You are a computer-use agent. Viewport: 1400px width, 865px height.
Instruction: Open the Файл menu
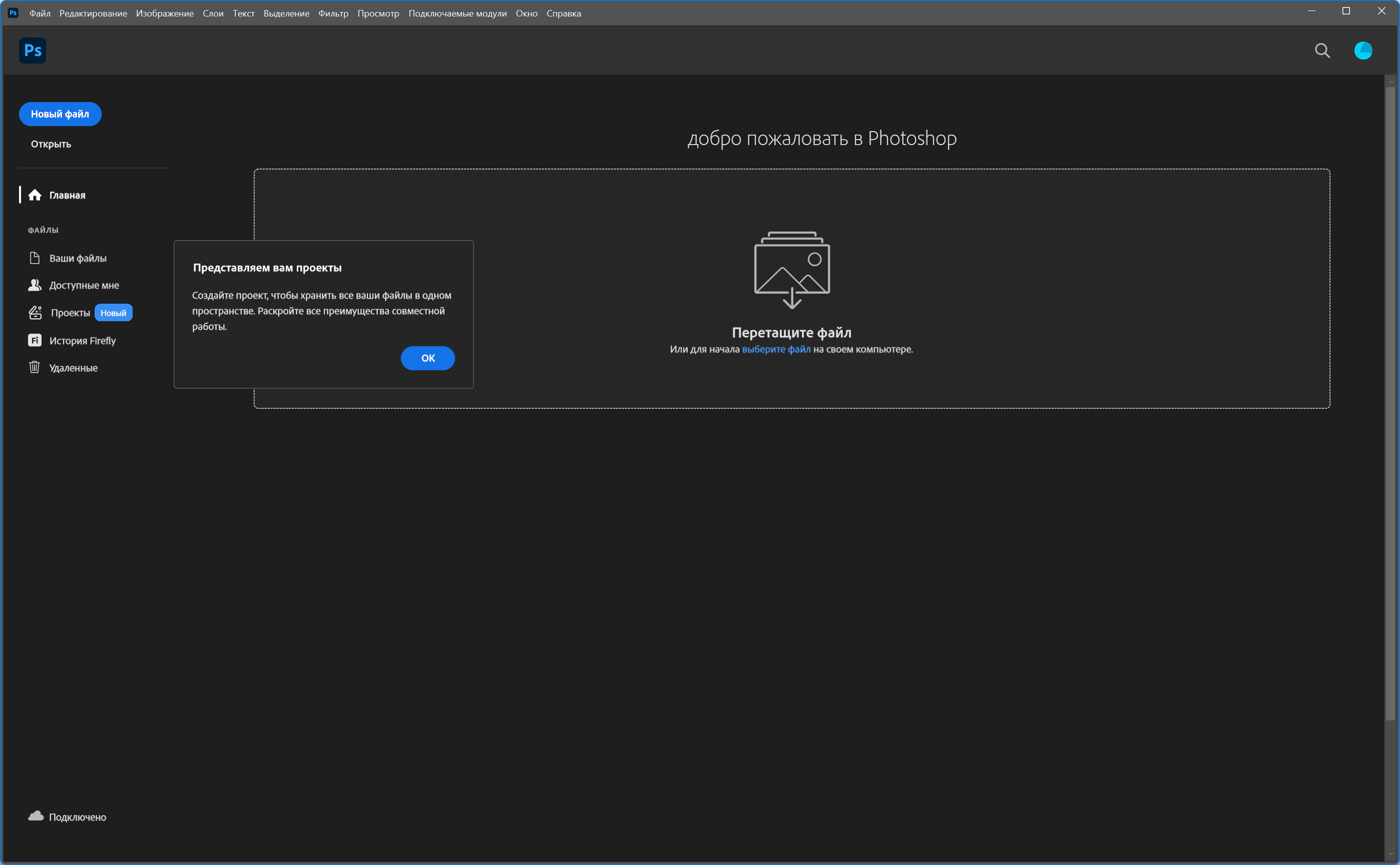(40, 13)
